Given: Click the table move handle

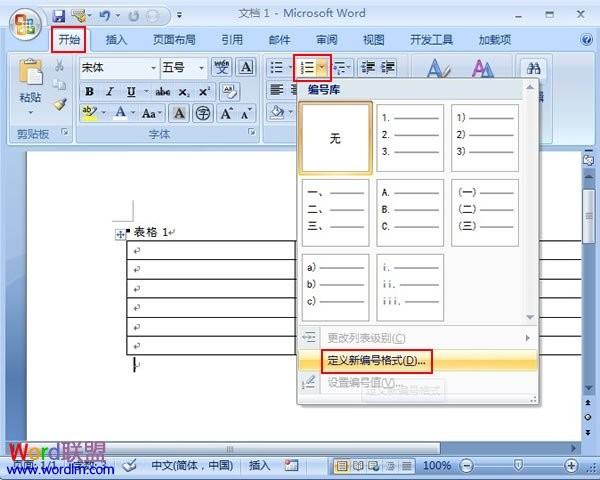Looking at the screenshot, I should pos(121,234).
